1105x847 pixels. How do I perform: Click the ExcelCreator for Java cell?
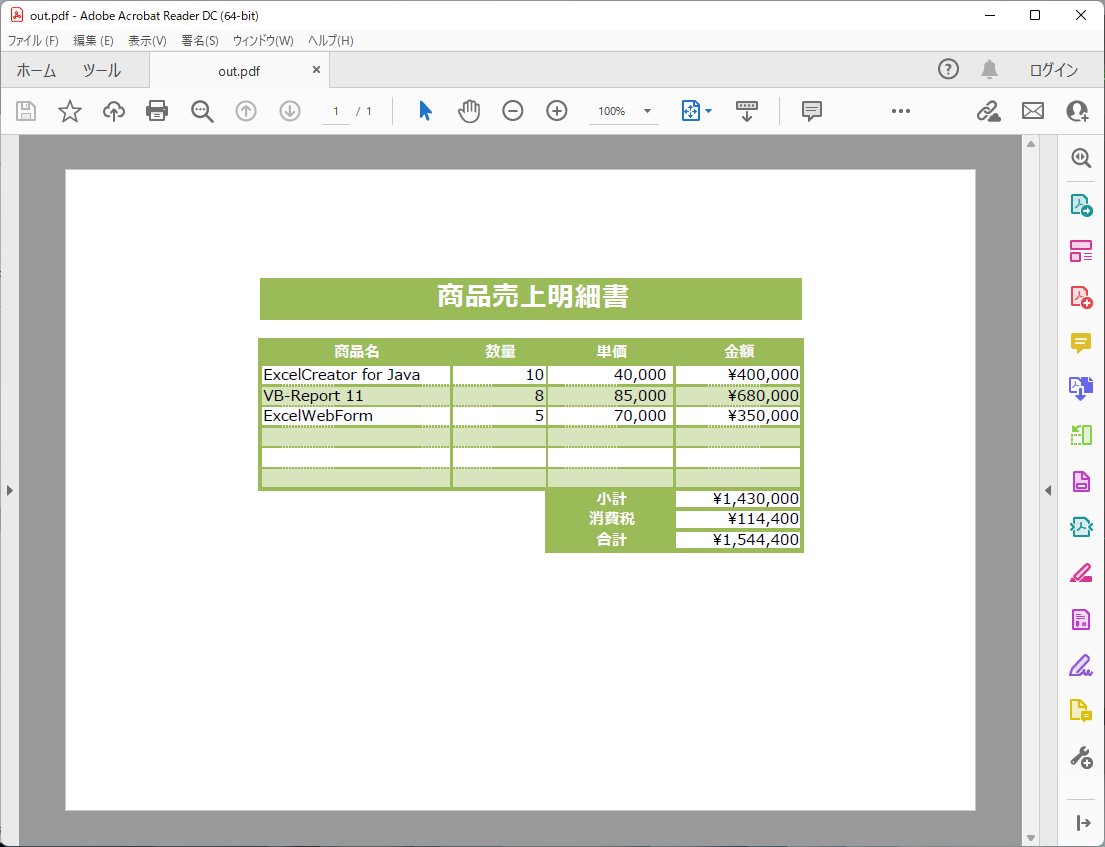(356, 375)
